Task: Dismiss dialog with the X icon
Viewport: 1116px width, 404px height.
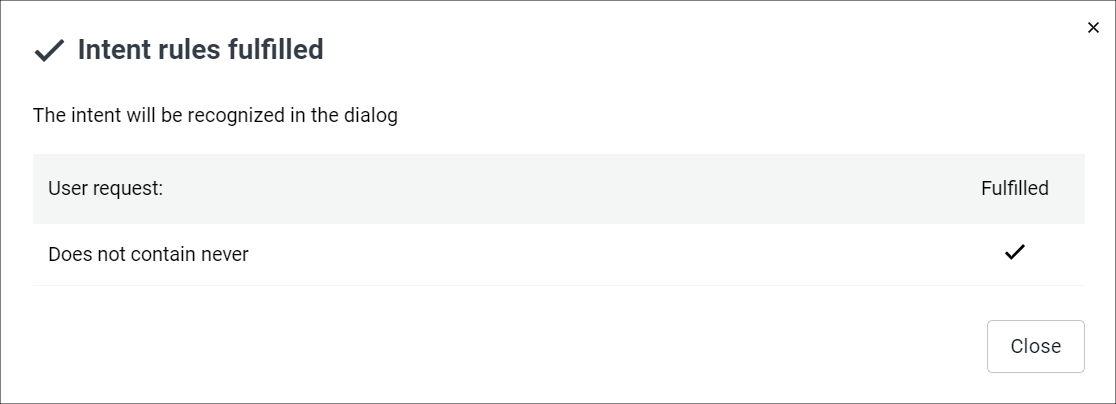Action: 1093,28
